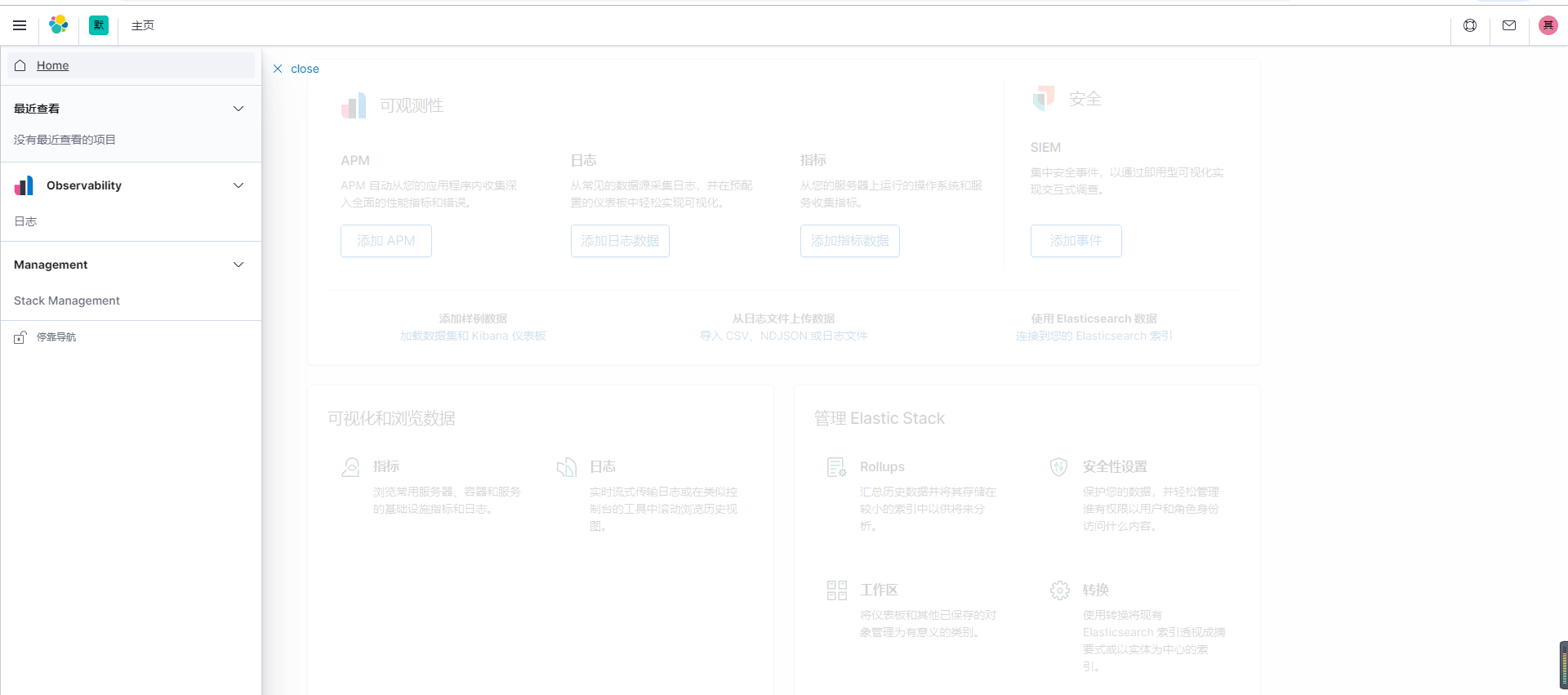Click the 指标 metrics icon under 可视化和浏览数据

(x=350, y=467)
